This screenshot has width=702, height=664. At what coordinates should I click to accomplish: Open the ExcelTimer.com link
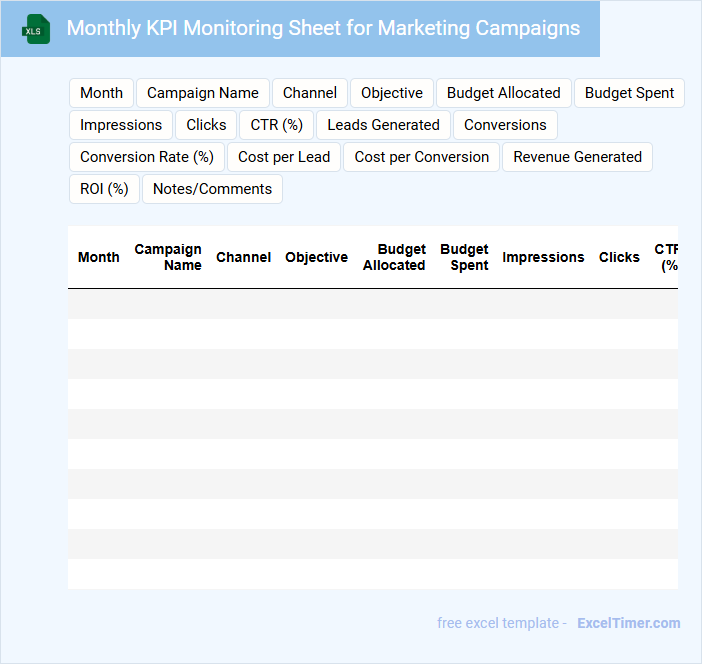click(x=628, y=623)
